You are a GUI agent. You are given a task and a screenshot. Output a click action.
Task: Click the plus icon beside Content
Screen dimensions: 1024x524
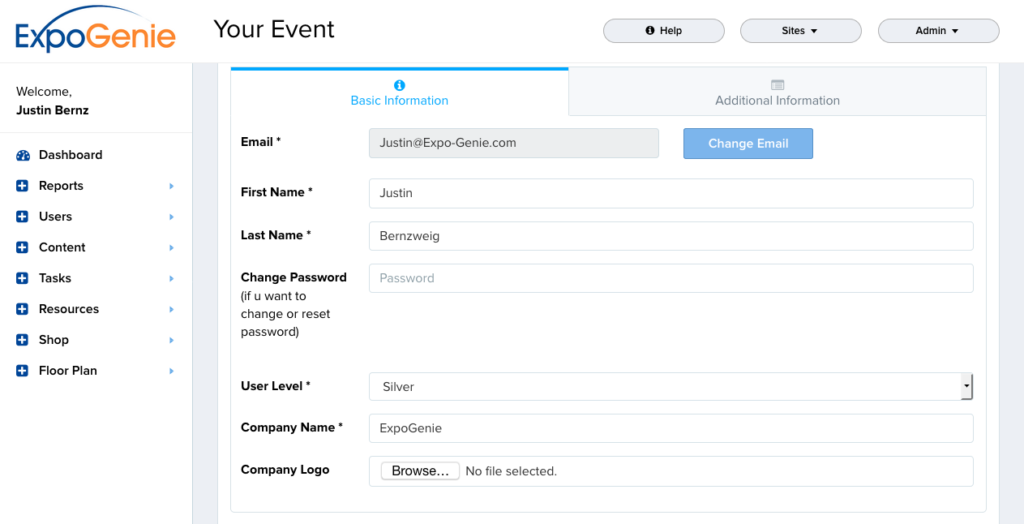pos(23,248)
